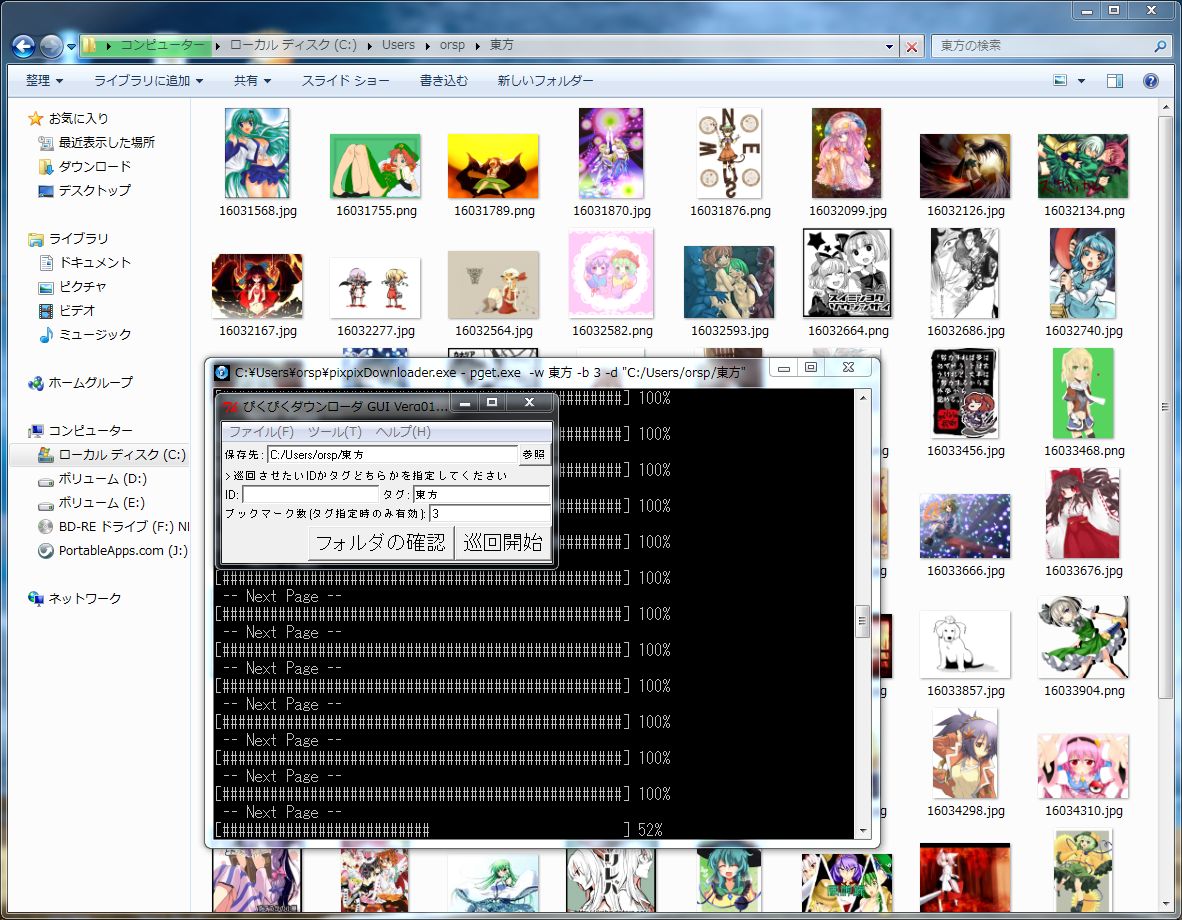Click the search magnifier icon
This screenshot has width=1182, height=920.
(x=1160, y=46)
